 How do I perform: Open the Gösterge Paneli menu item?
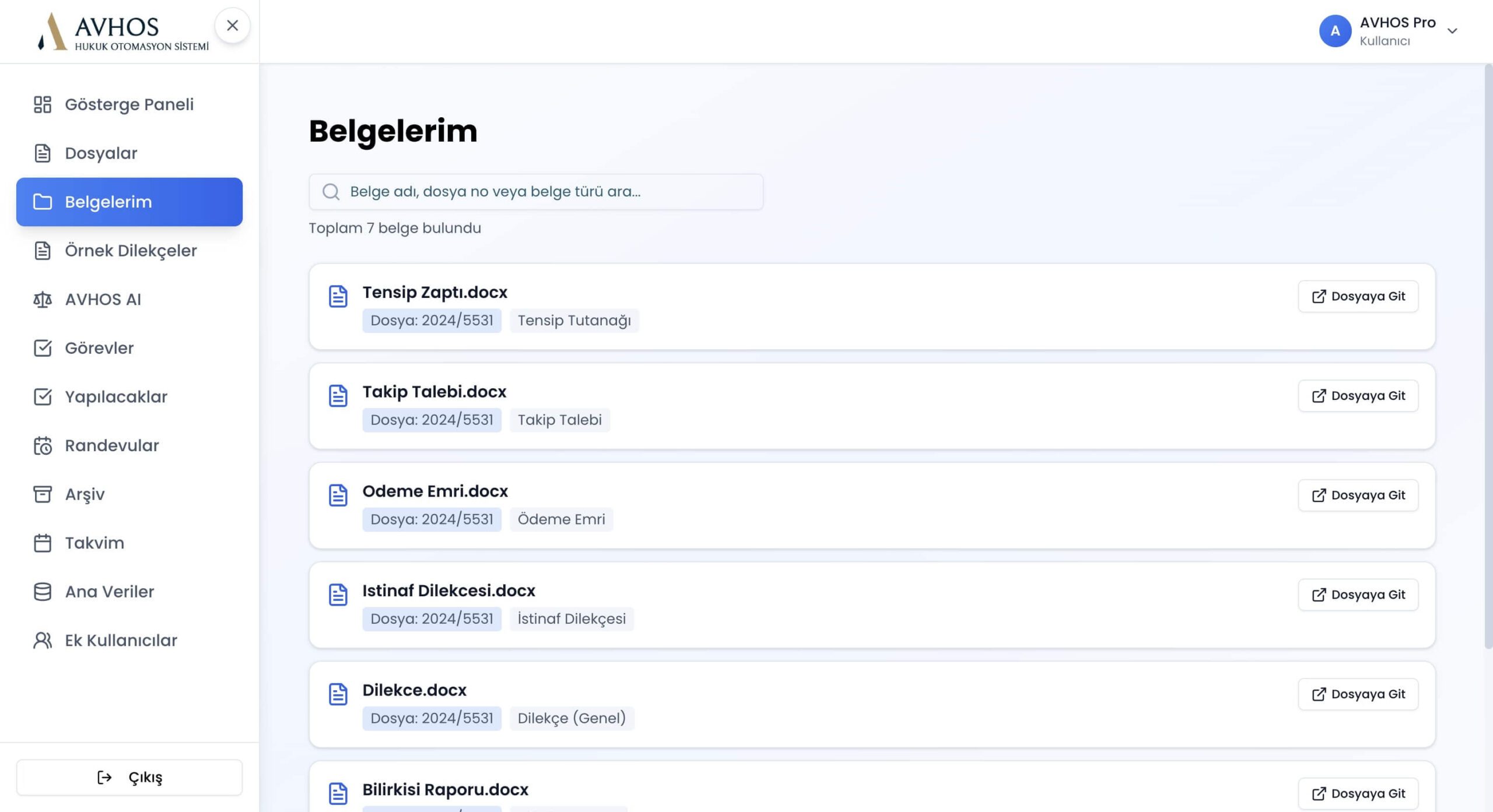pos(129,104)
